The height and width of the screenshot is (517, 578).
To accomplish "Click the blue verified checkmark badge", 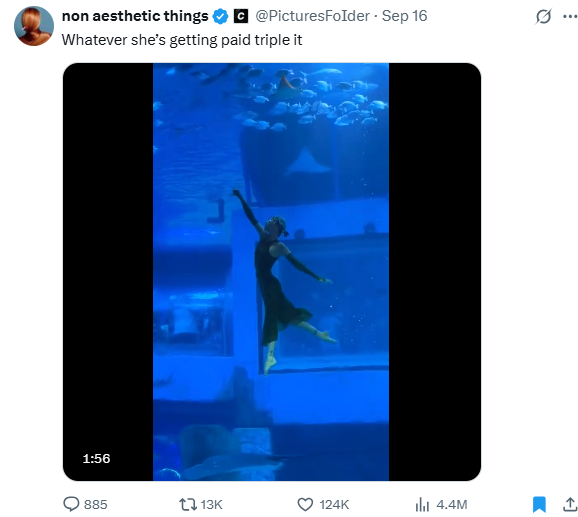I will pos(220,17).
